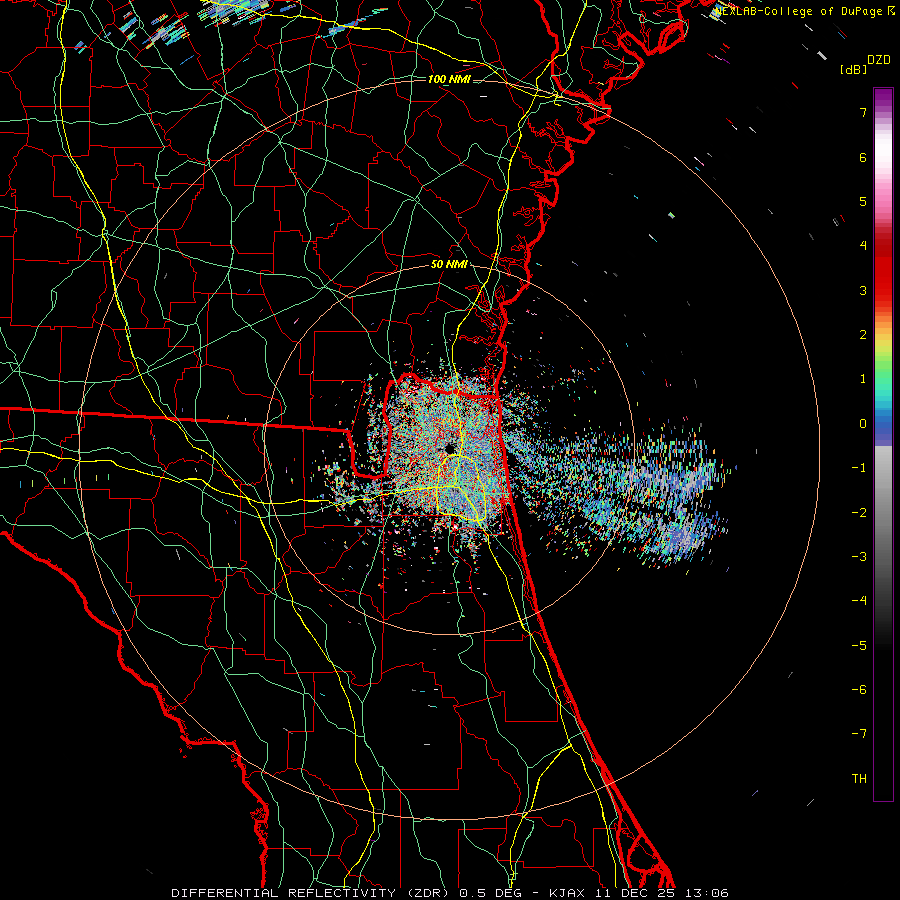Click the TH threshold label
Screen dimensions: 900x900
(859, 778)
